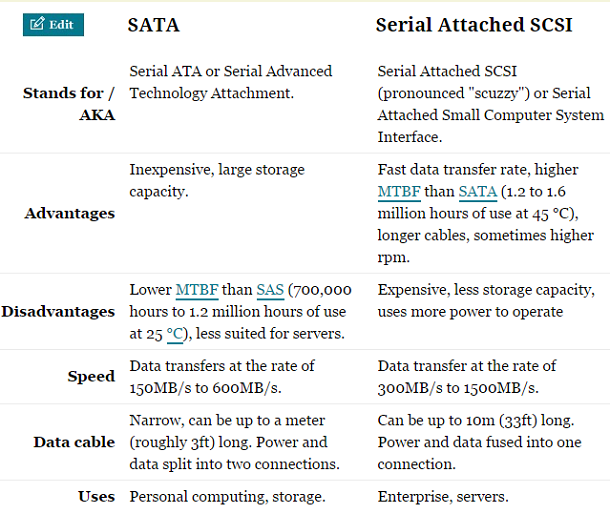Click the Serial Attached SCSI column heading
Viewport: 610px width, 514px height.
tap(473, 25)
